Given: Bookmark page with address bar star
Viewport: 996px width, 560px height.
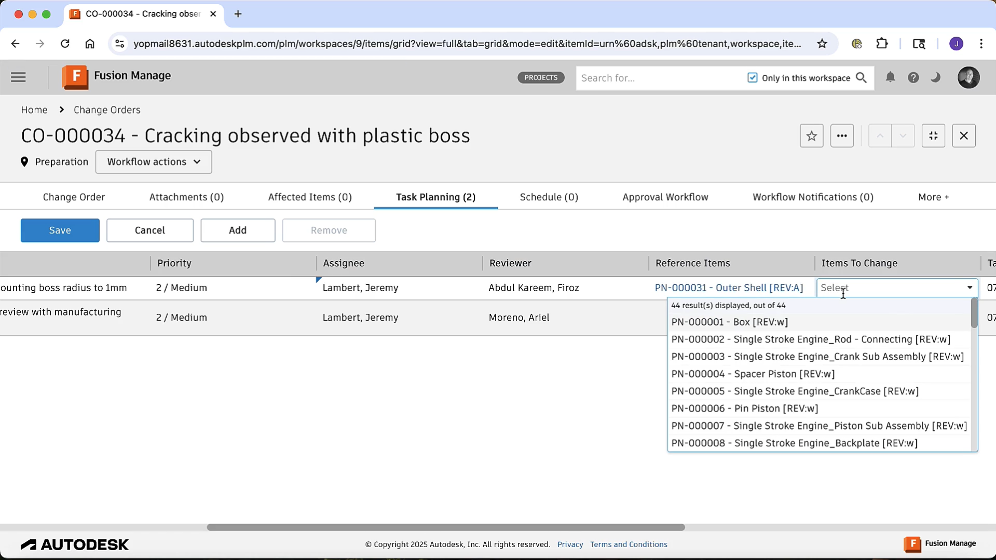Looking at the screenshot, I should click(822, 44).
